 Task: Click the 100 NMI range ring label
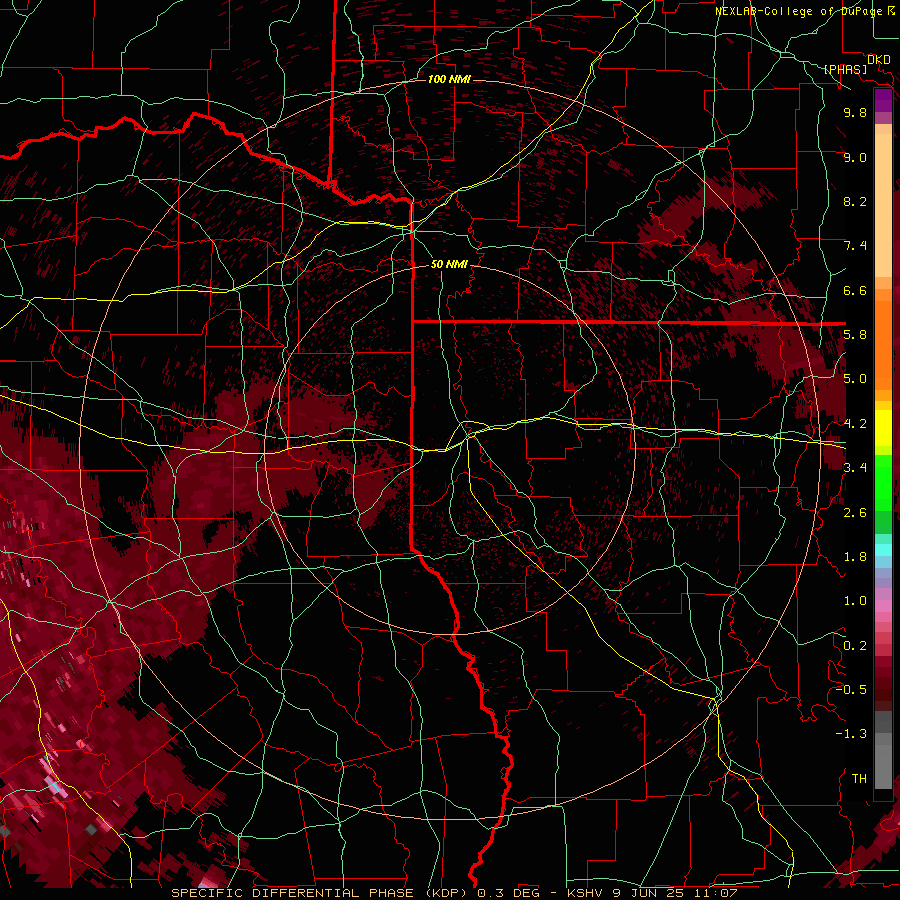tap(449, 79)
